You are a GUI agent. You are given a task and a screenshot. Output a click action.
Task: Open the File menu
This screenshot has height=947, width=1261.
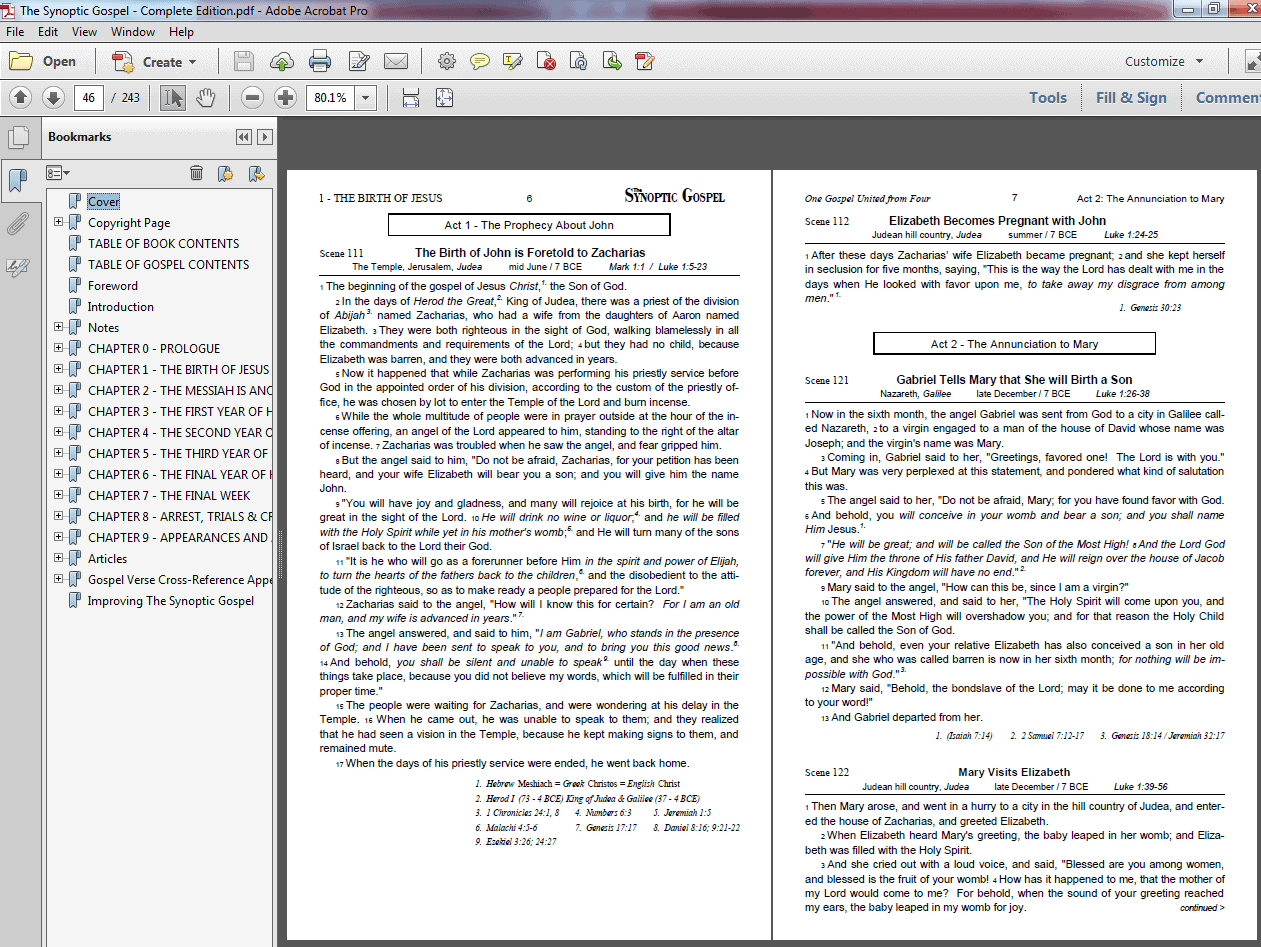tap(15, 32)
